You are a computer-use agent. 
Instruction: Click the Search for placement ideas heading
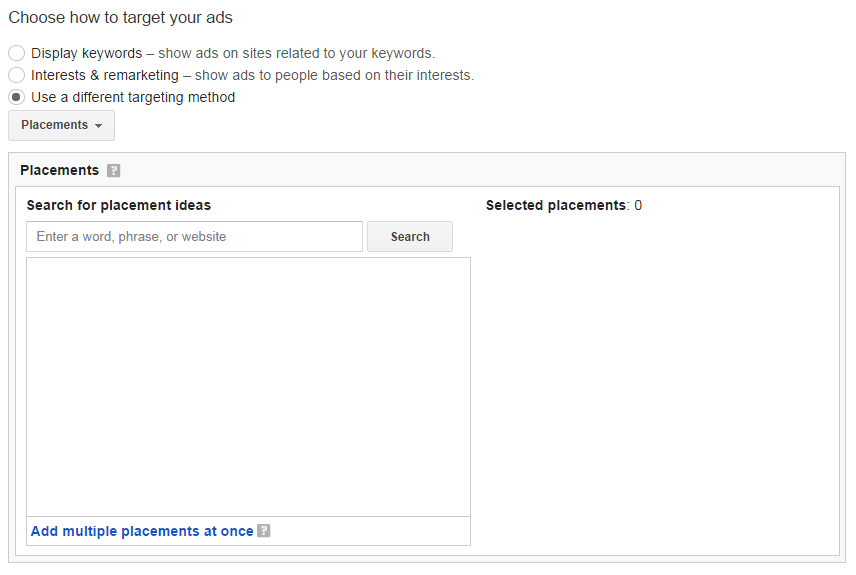tap(118, 205)
